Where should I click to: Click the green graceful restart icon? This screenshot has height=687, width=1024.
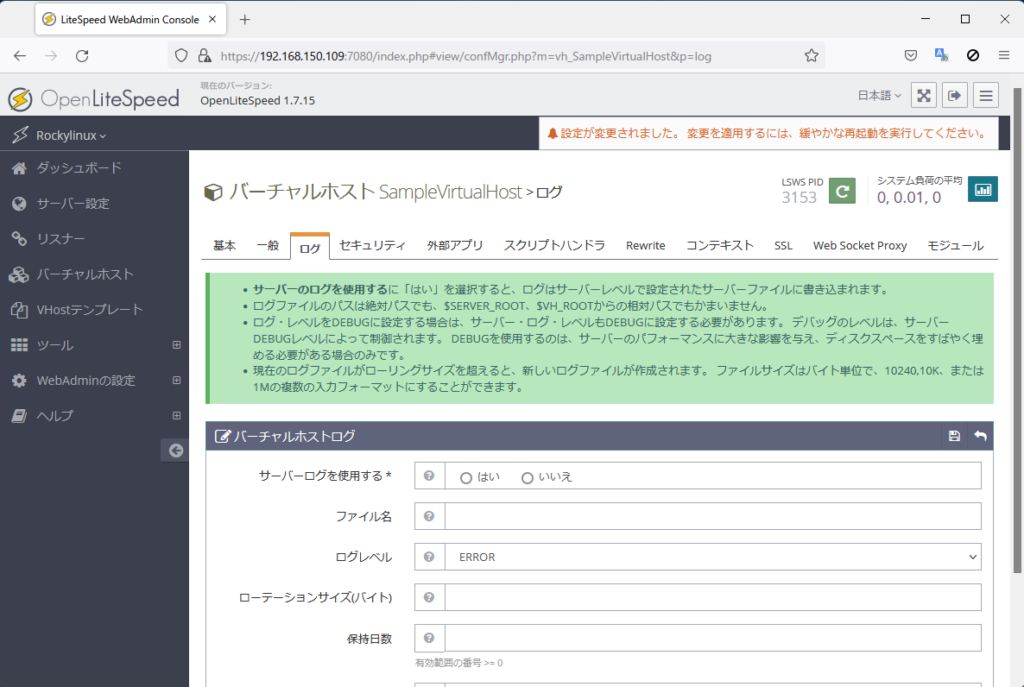(x=842, y=190)
